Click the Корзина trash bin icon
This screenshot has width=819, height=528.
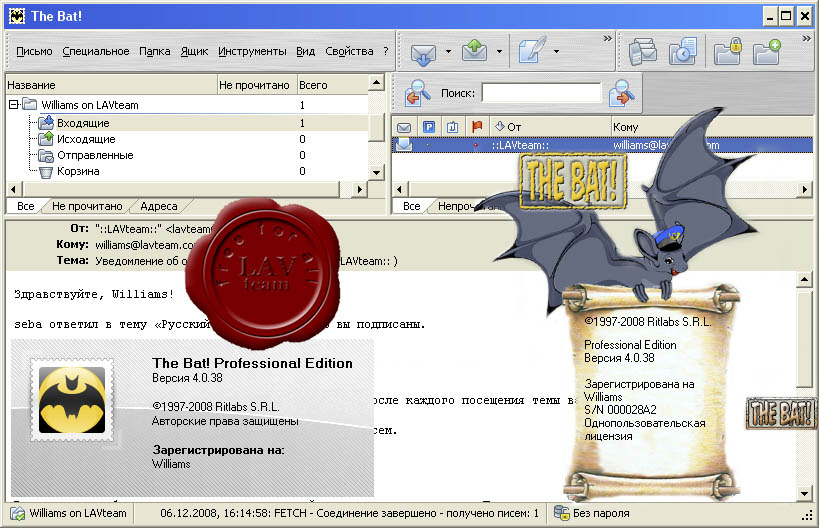click(x=46, y=172)
